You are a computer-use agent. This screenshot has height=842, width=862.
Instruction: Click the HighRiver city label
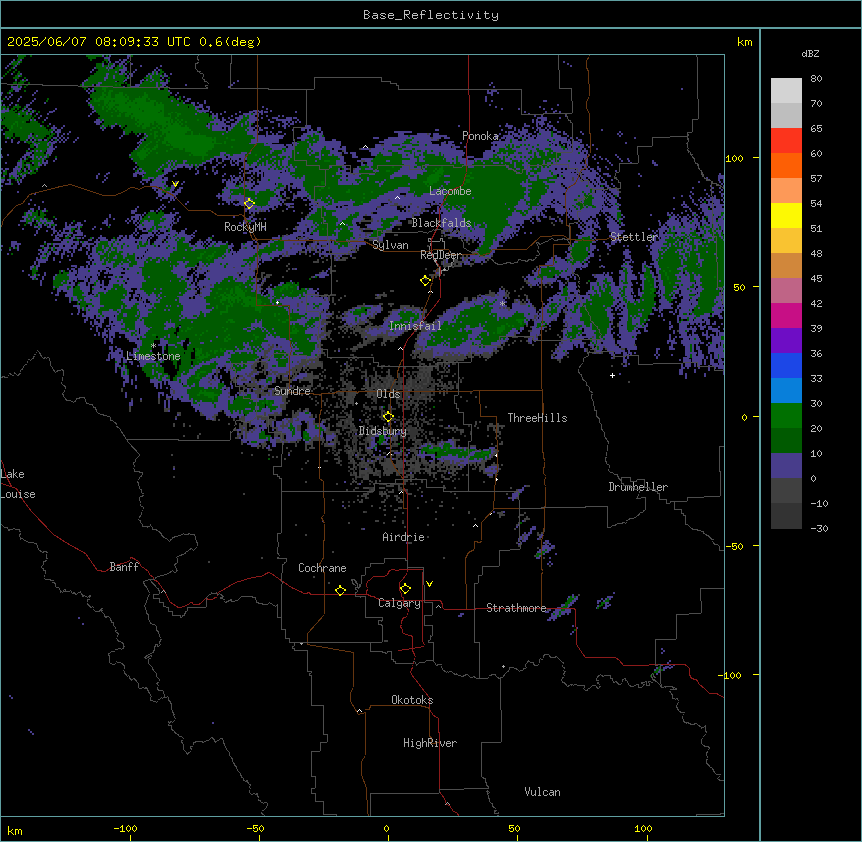click(430, 743)
